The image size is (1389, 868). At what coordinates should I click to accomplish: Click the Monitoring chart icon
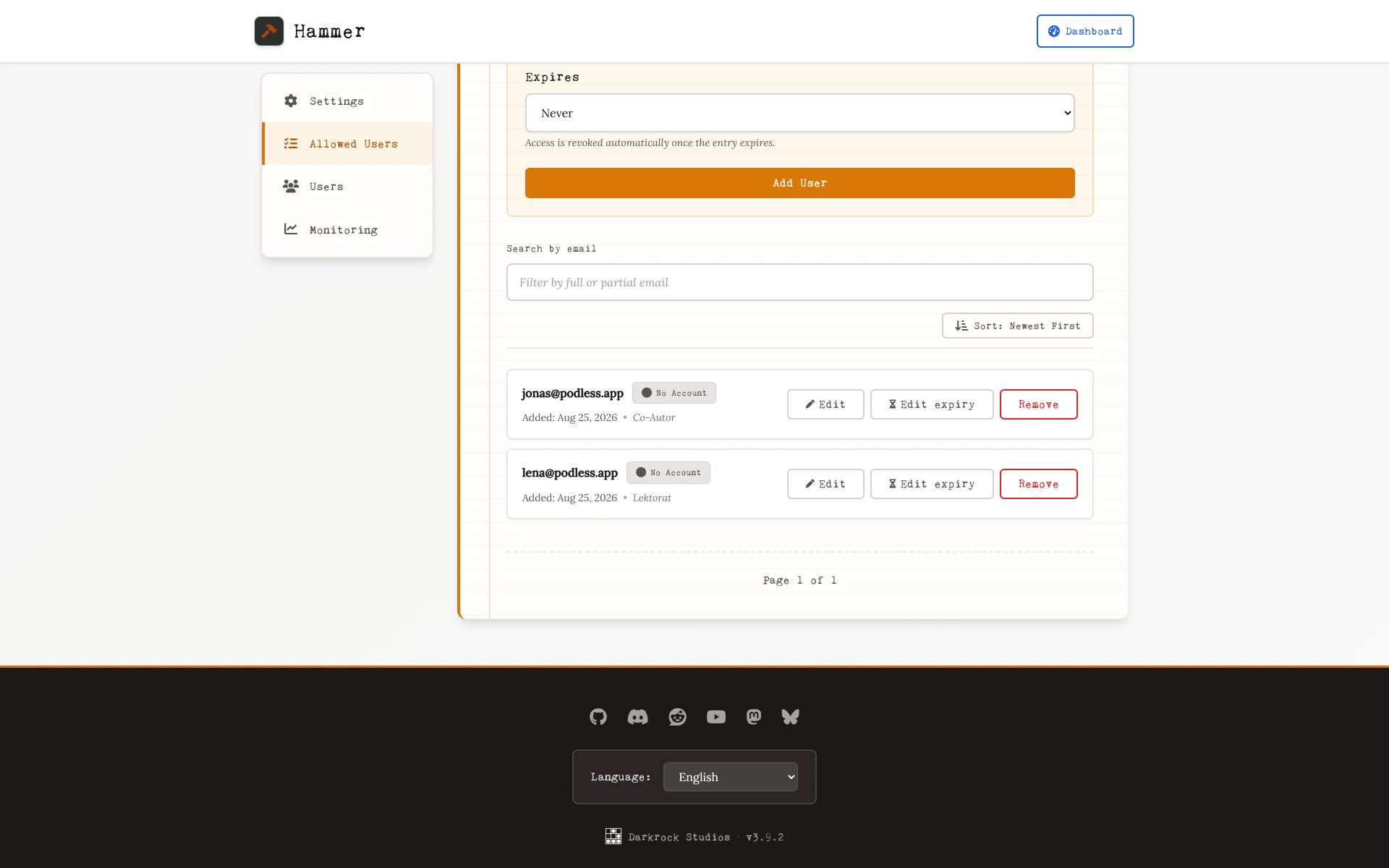pyautogui.click(x=291, y=229)
